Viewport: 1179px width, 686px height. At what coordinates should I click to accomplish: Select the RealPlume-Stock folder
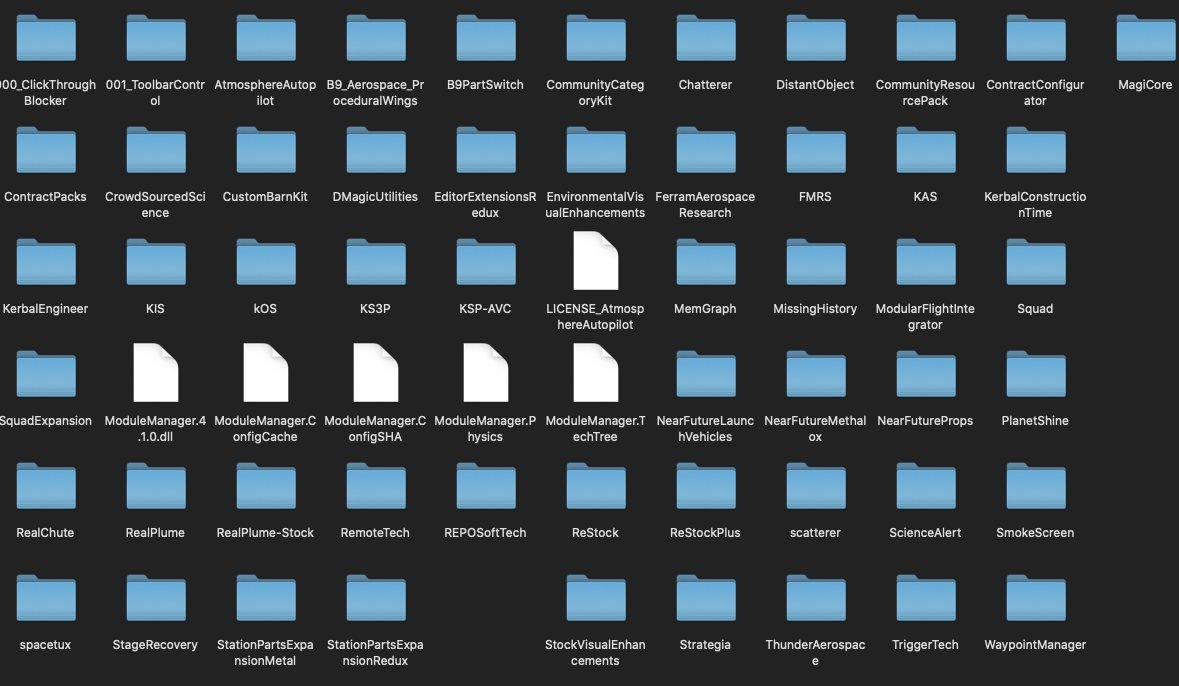coord(265,486)
